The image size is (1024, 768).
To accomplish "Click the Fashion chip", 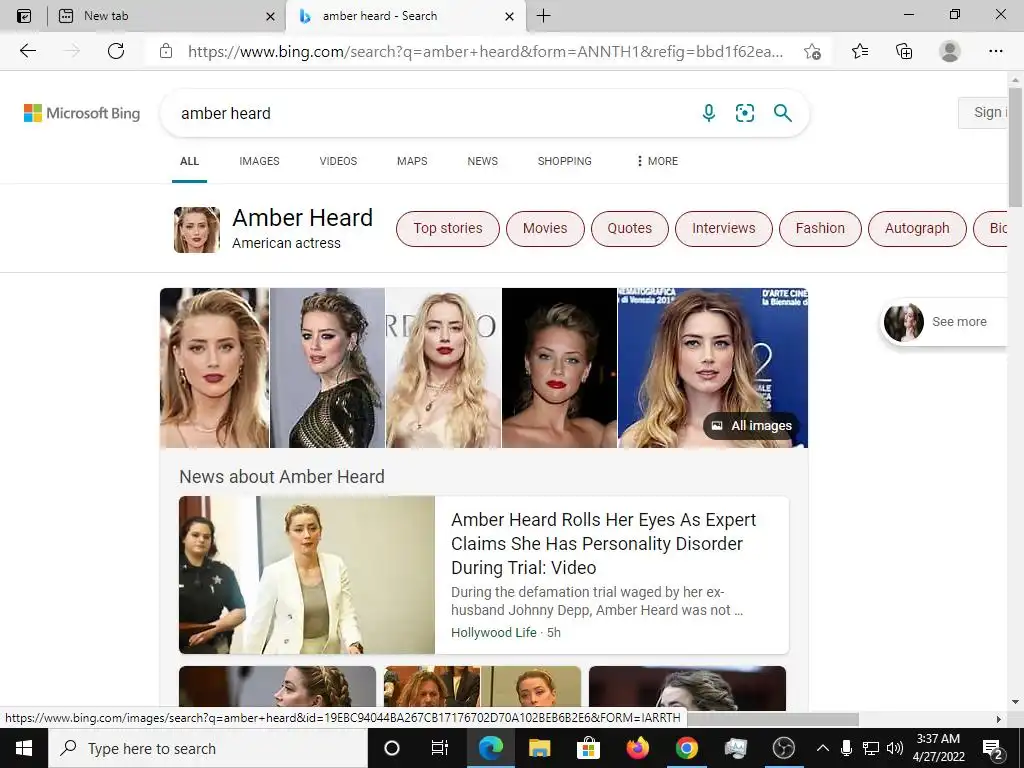I will tap(820, 229).
